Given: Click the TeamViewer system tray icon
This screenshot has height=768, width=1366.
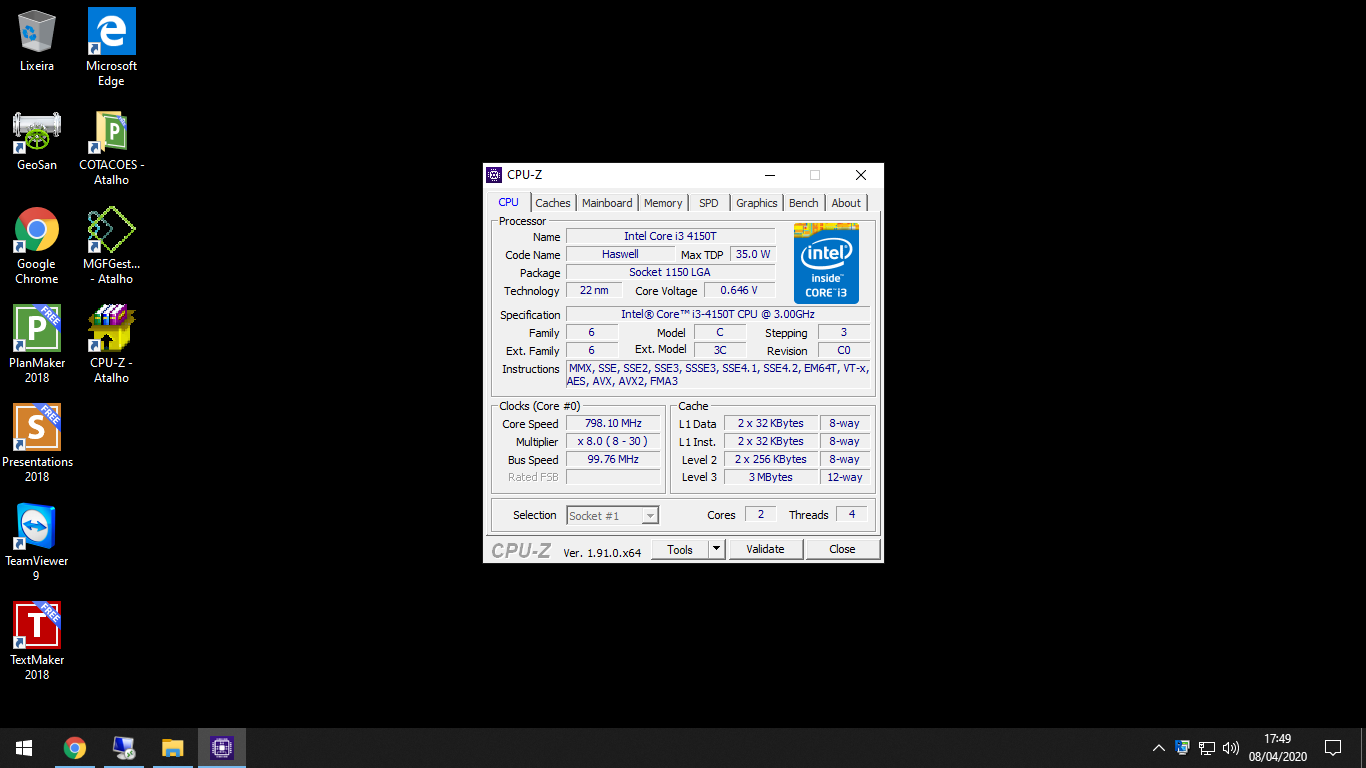Looking at the screenshot, I should pos(1183,748).
